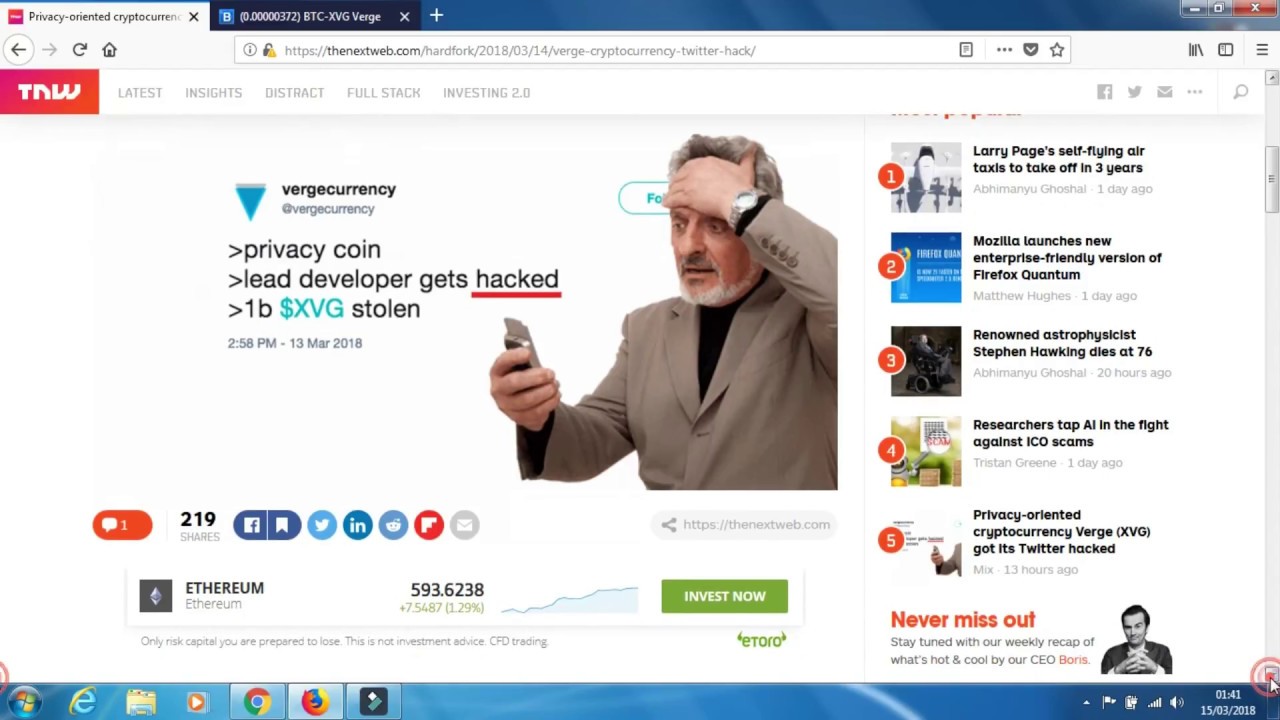This screenshot has width=1280, height=720.
Task: Click the air taxi article thumbnail
Action: click(926, 178)
